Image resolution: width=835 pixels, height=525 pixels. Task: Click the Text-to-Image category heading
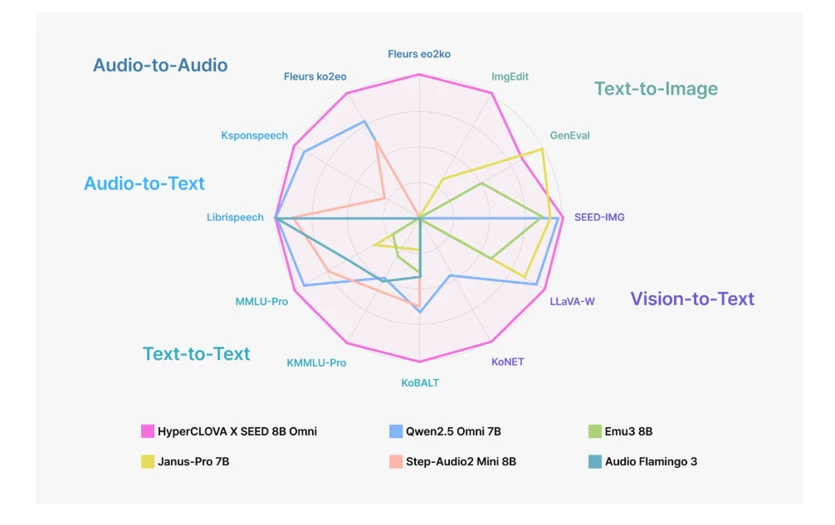point(656,89)
